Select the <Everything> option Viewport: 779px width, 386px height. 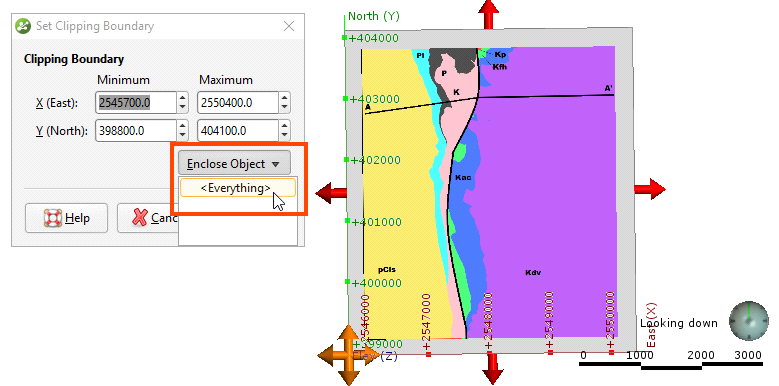coord(237,188)
